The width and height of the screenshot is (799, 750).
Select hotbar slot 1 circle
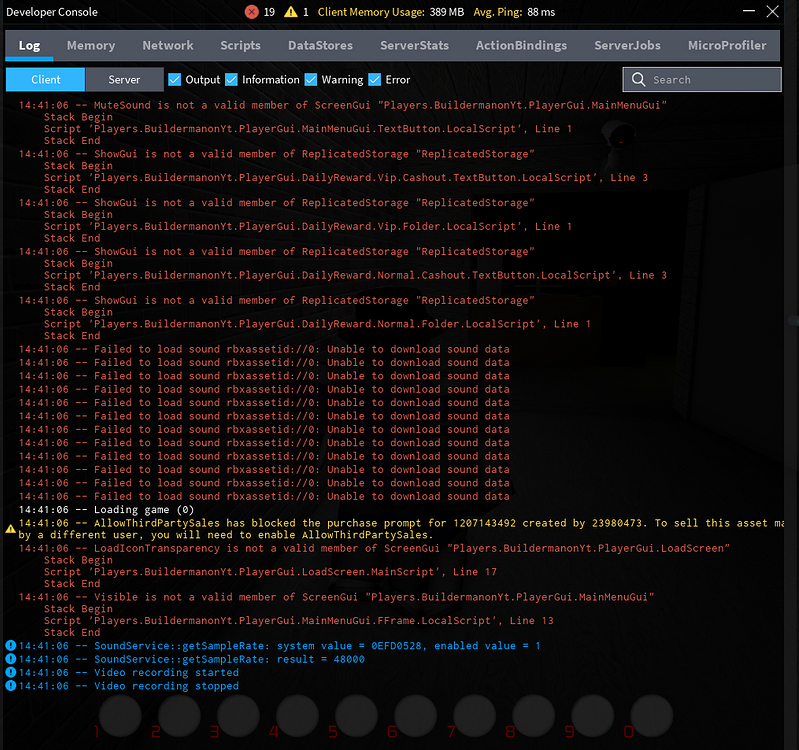pyautogui.click(x=121, y=716)
